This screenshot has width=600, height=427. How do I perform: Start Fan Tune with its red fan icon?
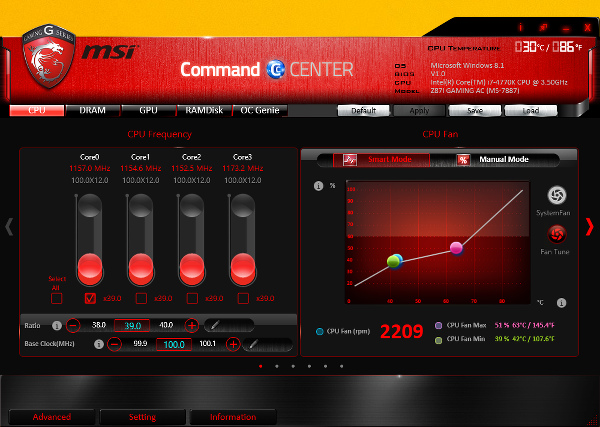557,234
